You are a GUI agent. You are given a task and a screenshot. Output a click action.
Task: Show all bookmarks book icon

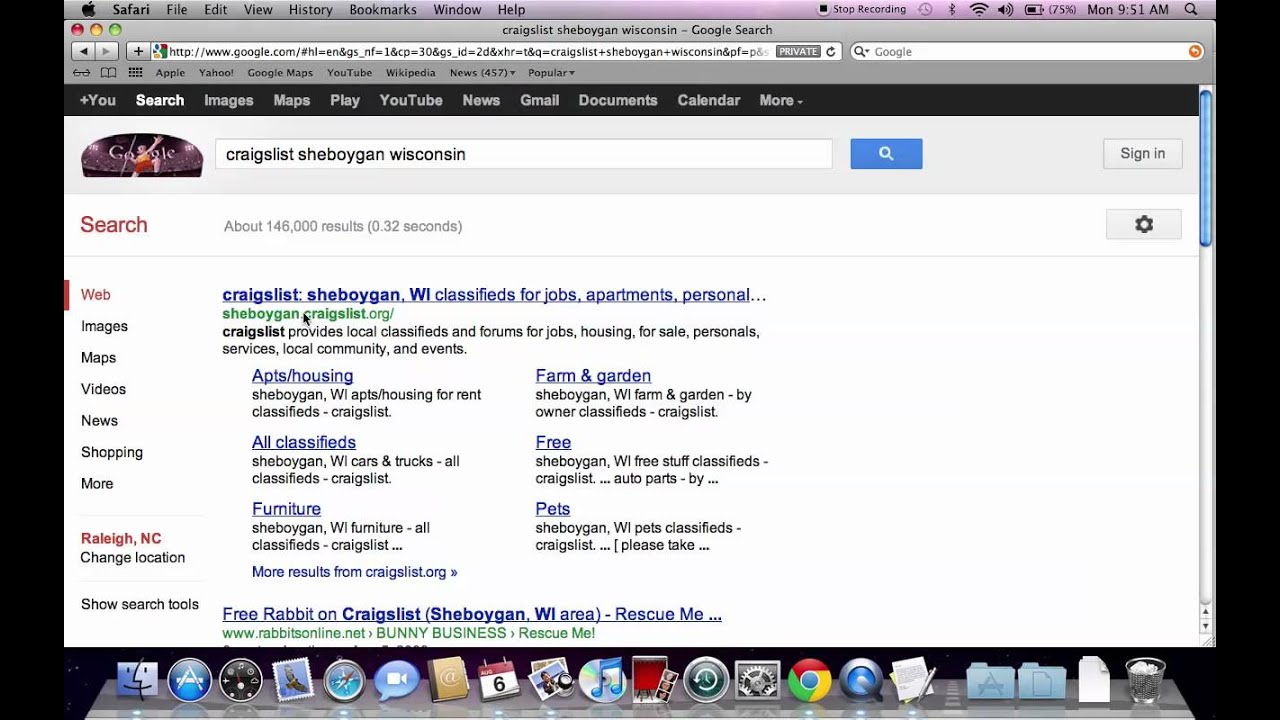[x=108, y=73]
